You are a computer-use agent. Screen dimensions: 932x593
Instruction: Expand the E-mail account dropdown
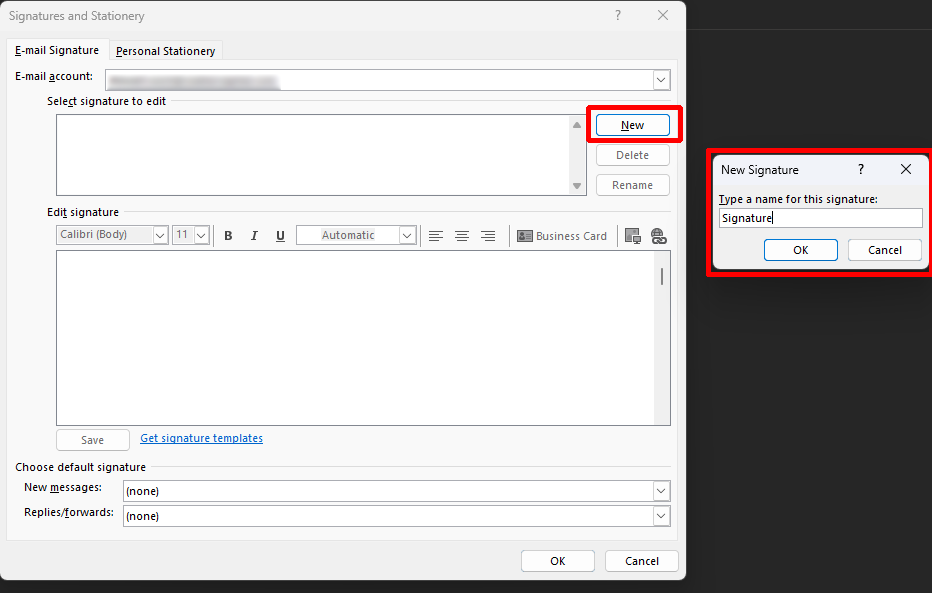click(661, 80)
